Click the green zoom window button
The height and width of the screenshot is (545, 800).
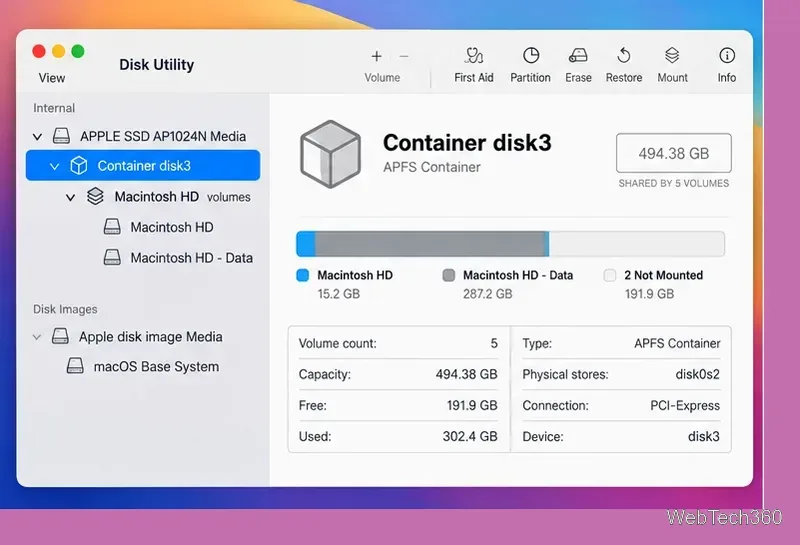point(78,51)
